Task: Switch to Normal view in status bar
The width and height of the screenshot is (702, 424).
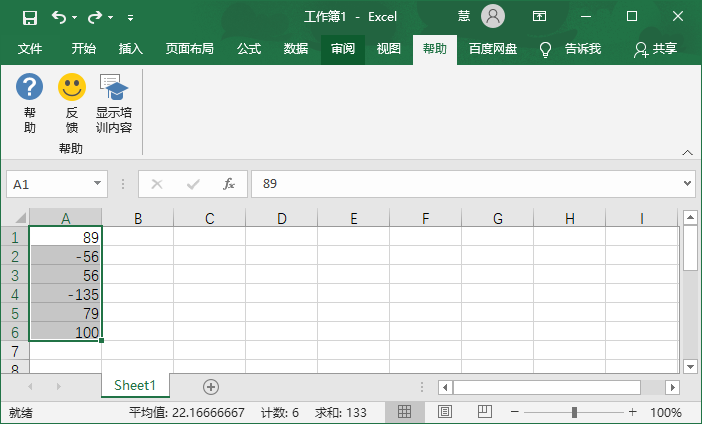Action: point(405,412)
